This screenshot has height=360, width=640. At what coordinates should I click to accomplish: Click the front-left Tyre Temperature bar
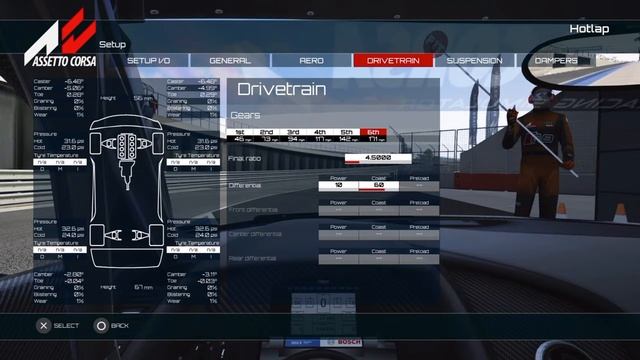click(60, 162)
